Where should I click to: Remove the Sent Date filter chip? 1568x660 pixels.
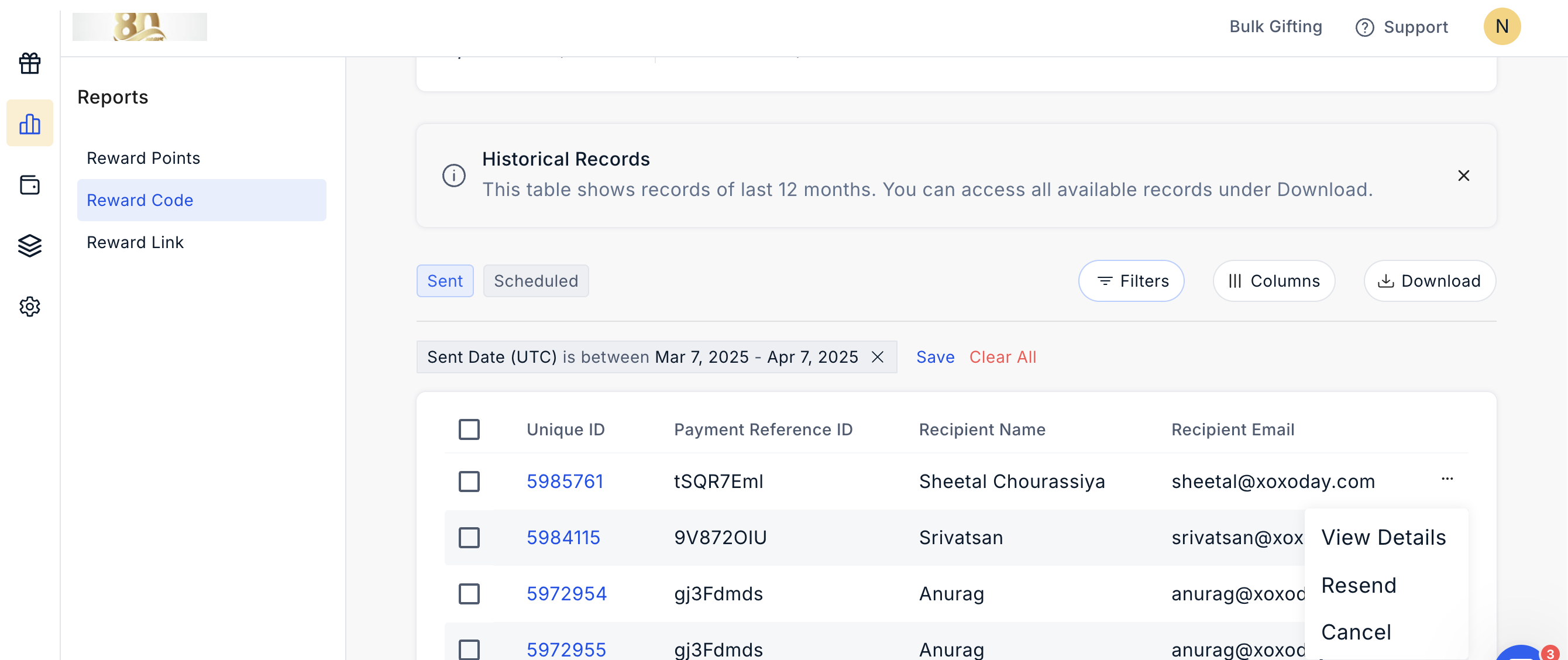tap(877, 357)
